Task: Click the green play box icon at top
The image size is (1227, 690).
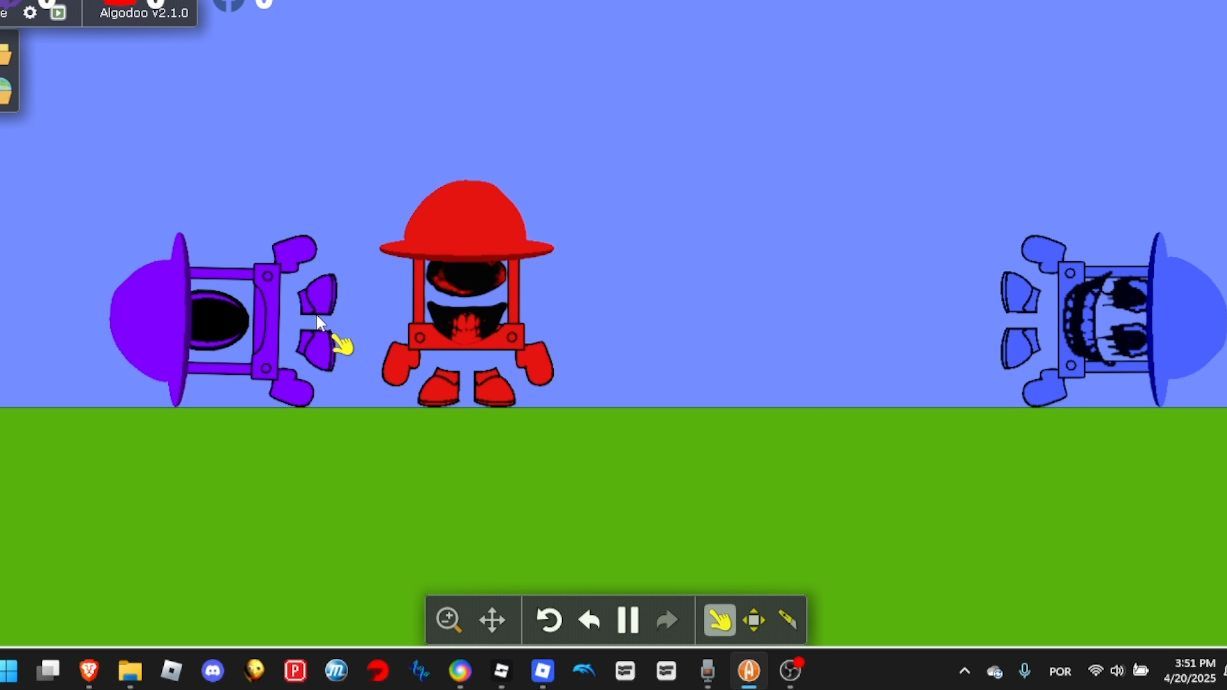Action: [x=58, y=13]
